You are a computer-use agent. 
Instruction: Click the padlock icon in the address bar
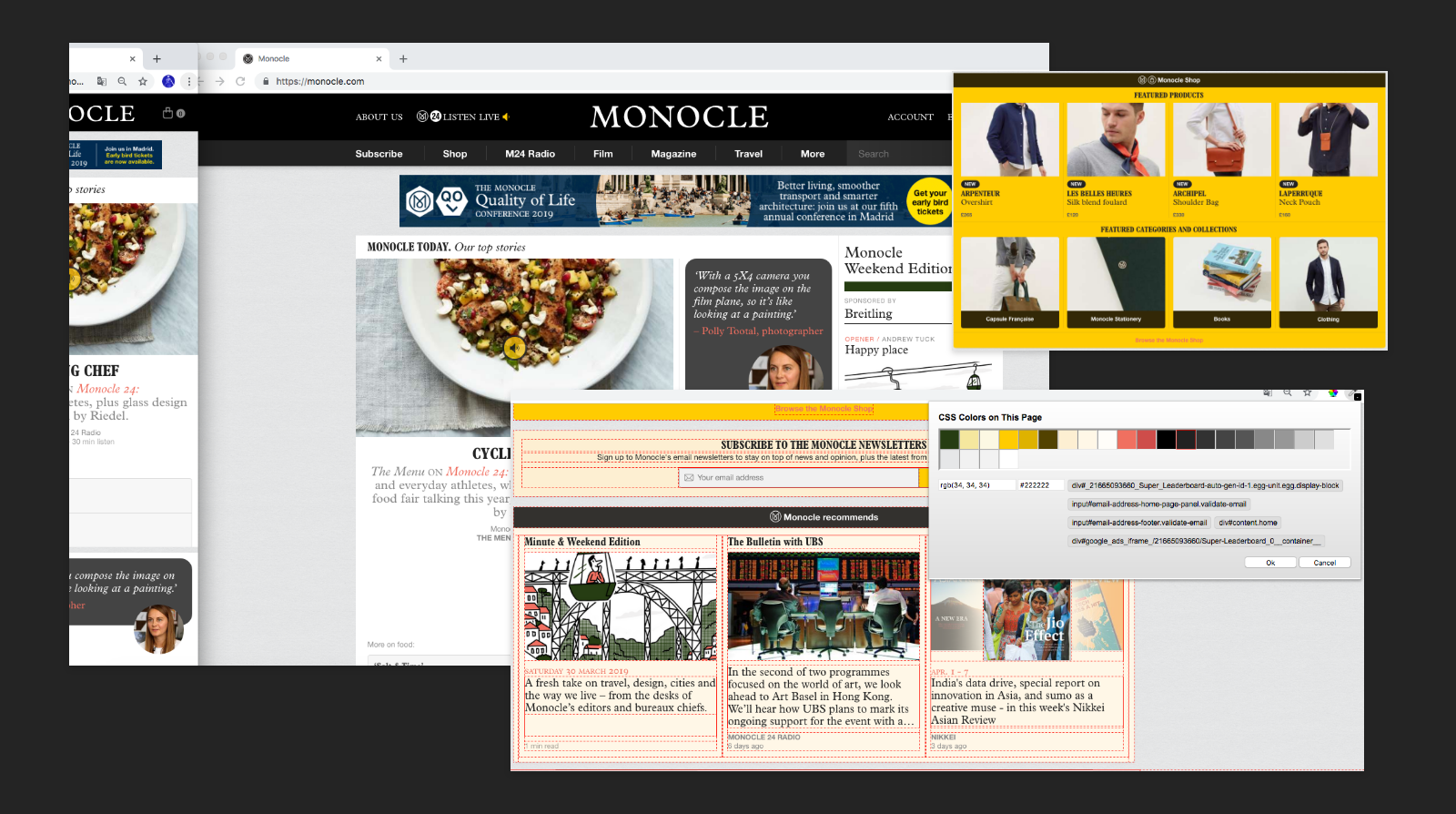(266, 81)
